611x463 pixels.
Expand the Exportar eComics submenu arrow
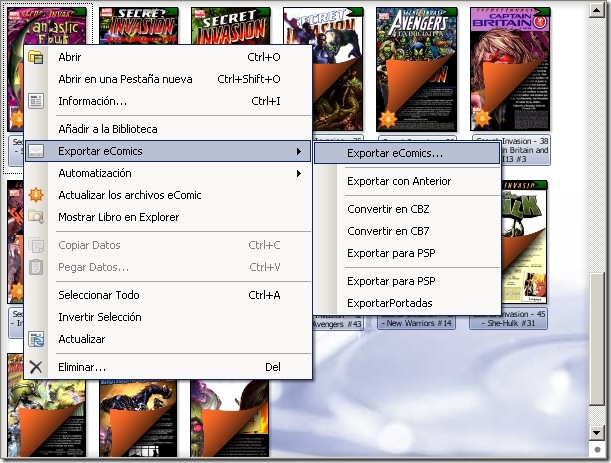pyautogui.click(x=299, y=151)
